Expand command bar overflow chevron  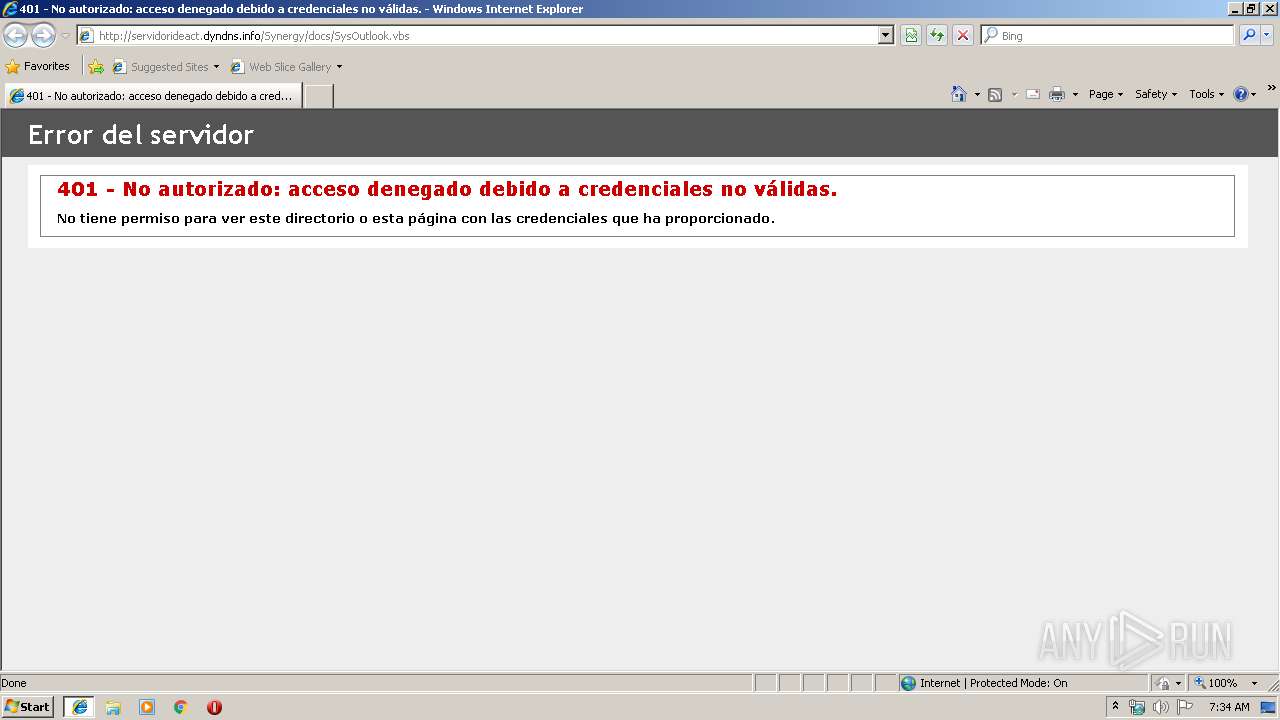[1271, 88]
